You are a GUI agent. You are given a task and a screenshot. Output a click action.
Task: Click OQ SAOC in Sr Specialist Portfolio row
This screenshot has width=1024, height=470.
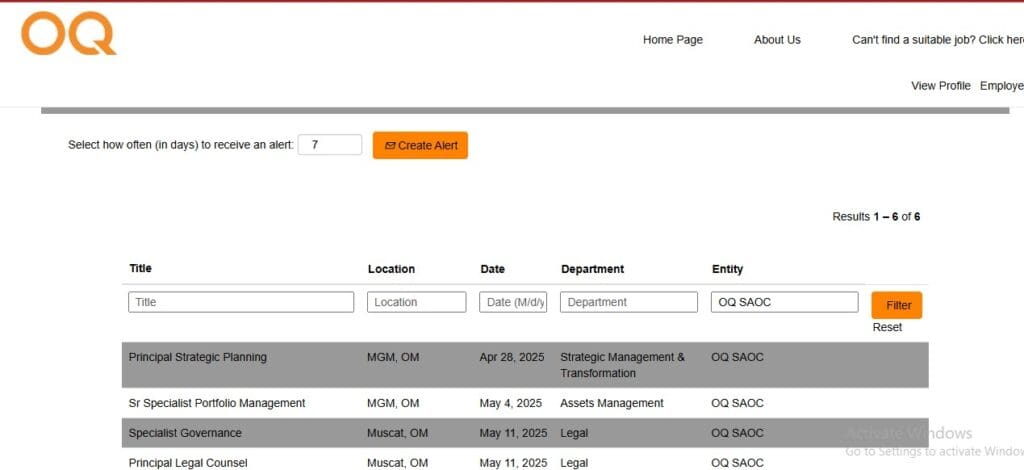point(737,403)
